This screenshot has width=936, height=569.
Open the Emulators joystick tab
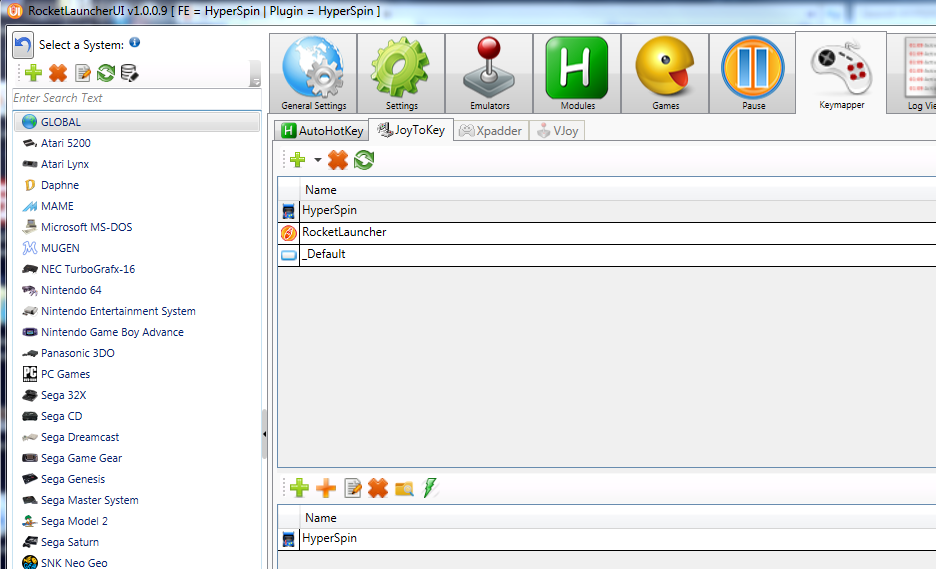click(x=489, y=74)
